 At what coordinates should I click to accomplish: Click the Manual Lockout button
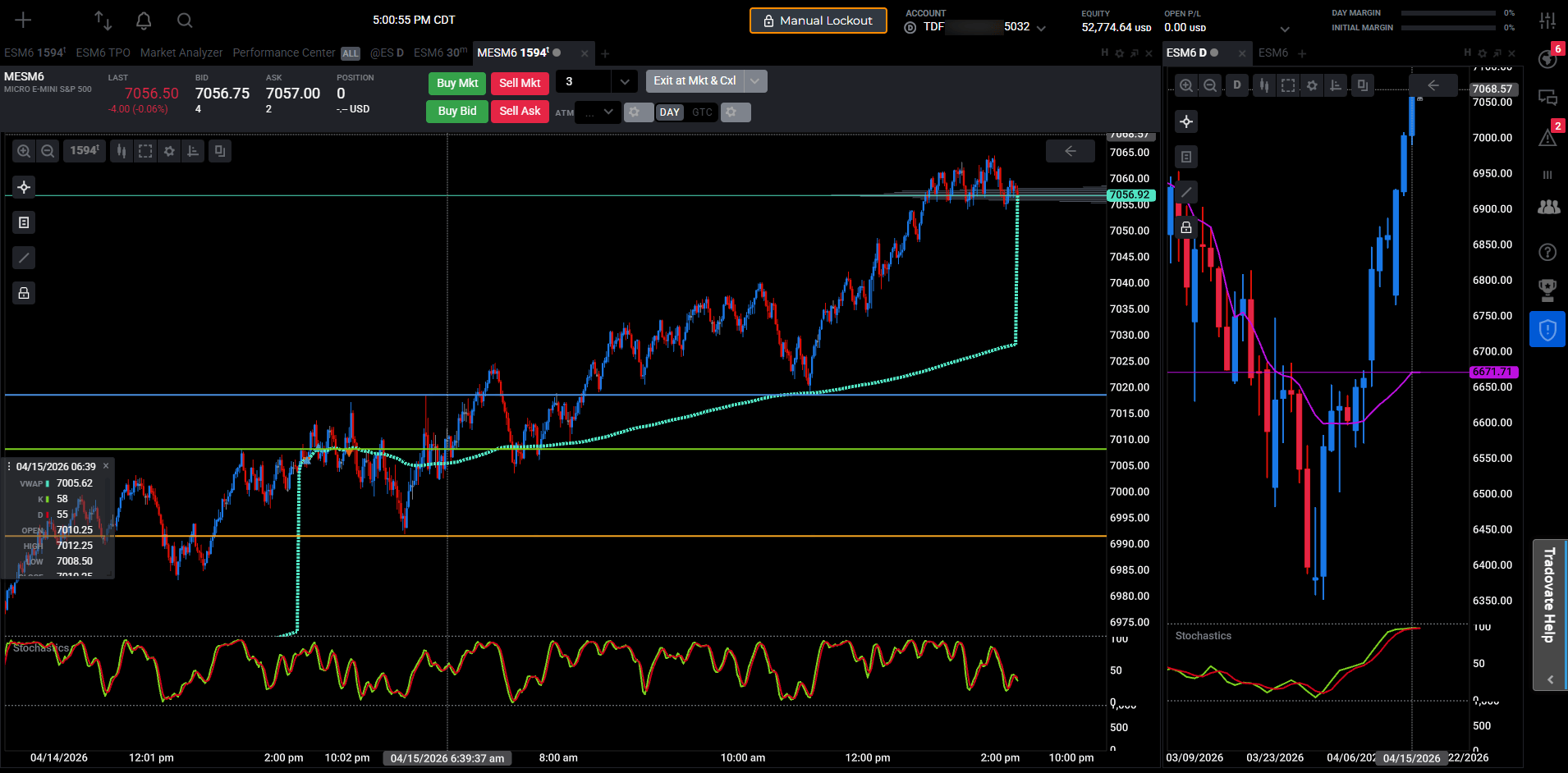click(x=818, y=21)
